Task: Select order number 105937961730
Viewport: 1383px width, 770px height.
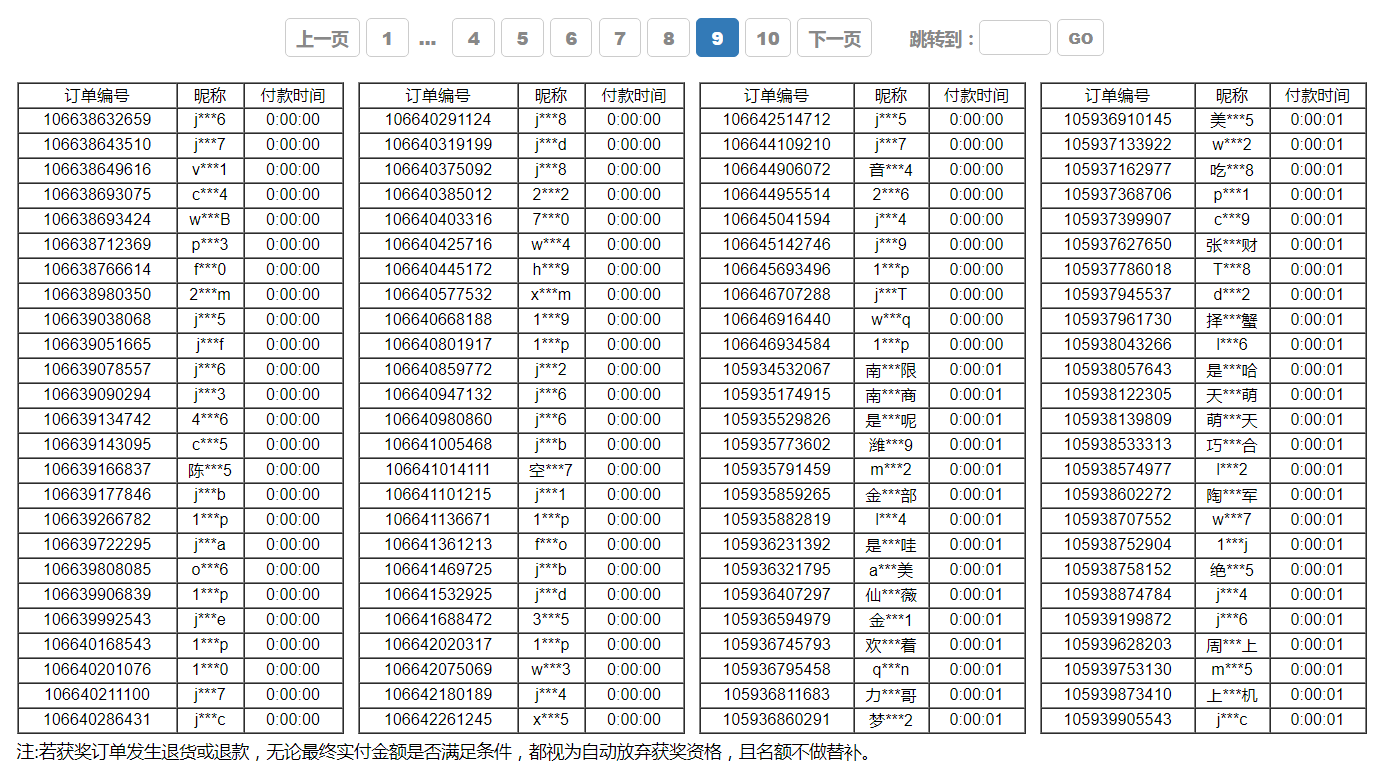Action: coord(1118,320)
